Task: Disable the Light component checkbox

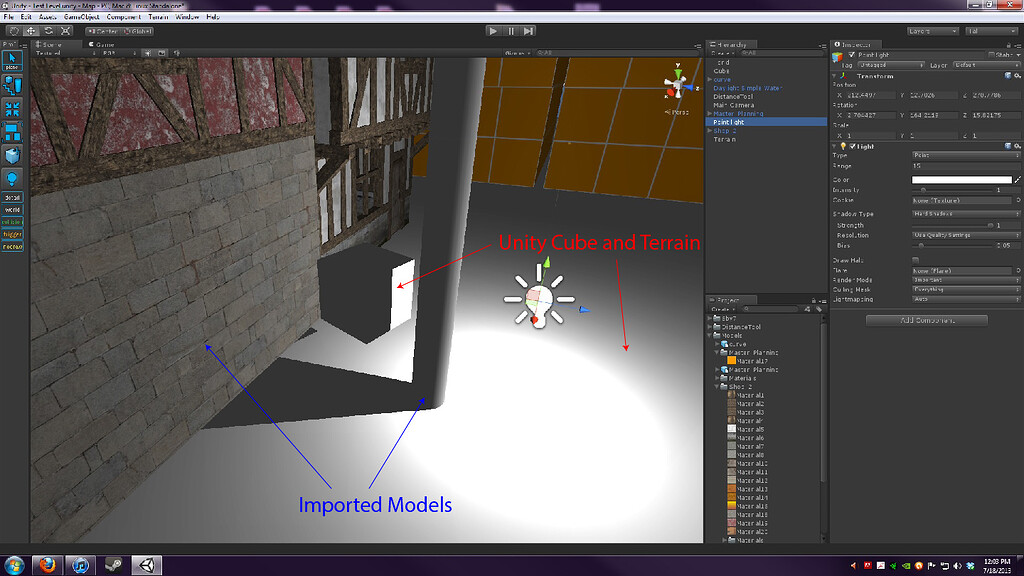Action: coord(852,146)
